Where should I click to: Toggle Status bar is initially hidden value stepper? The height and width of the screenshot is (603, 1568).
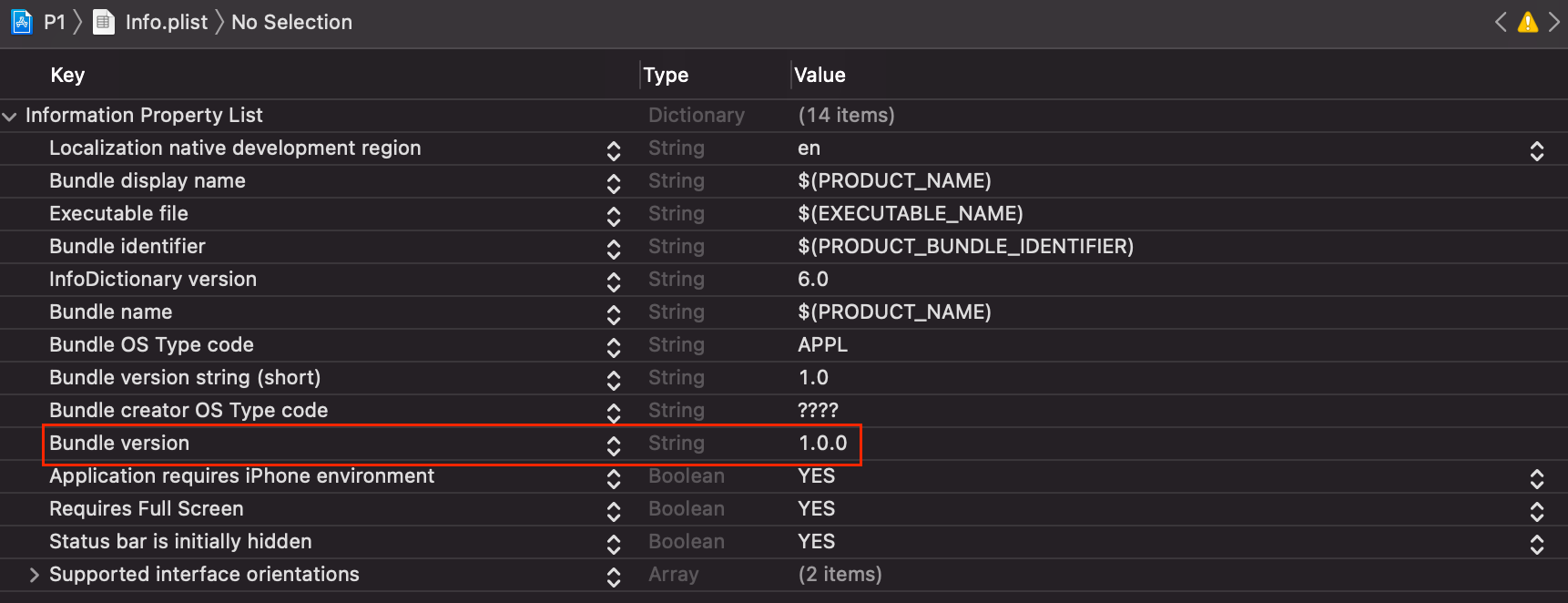[1537, 543]
